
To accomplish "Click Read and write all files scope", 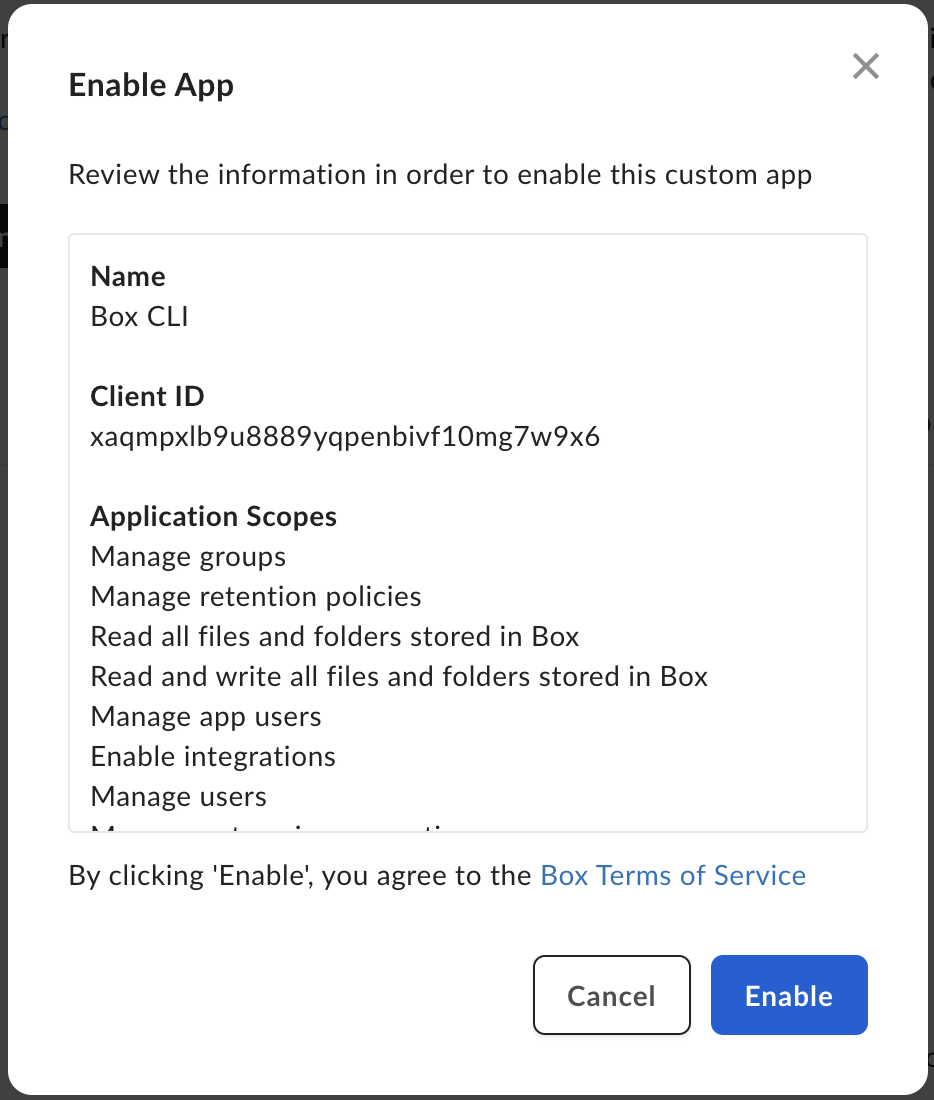I will coord(399,677).
